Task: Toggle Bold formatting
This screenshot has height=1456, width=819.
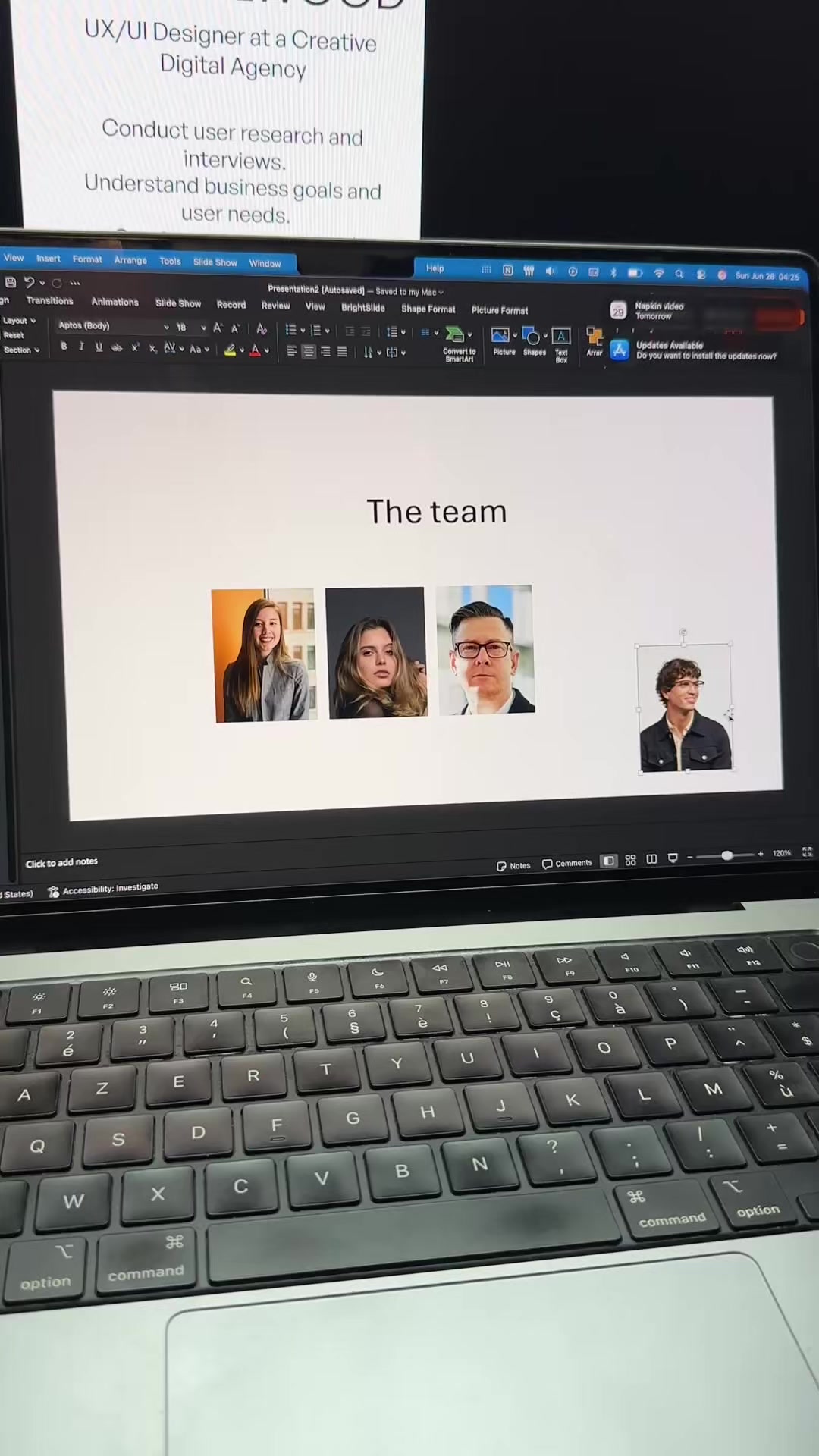Action: pyautogui.click(x=64, y=347)
